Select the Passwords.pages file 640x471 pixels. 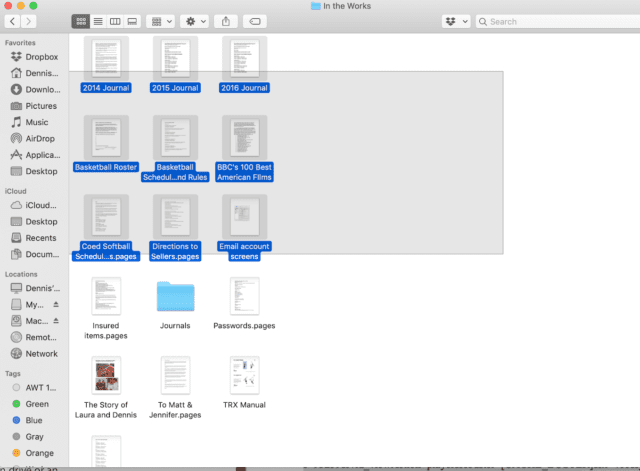pos(244,300)
